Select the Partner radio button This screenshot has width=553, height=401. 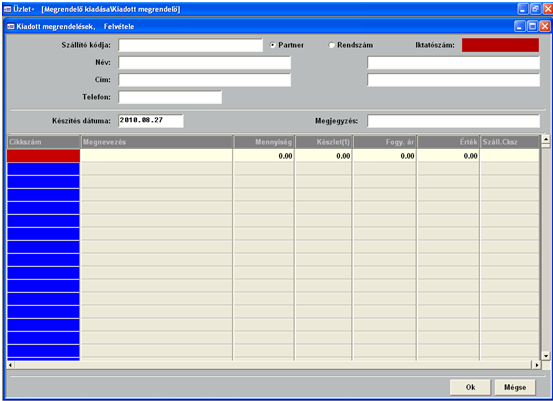click(272, 45)
